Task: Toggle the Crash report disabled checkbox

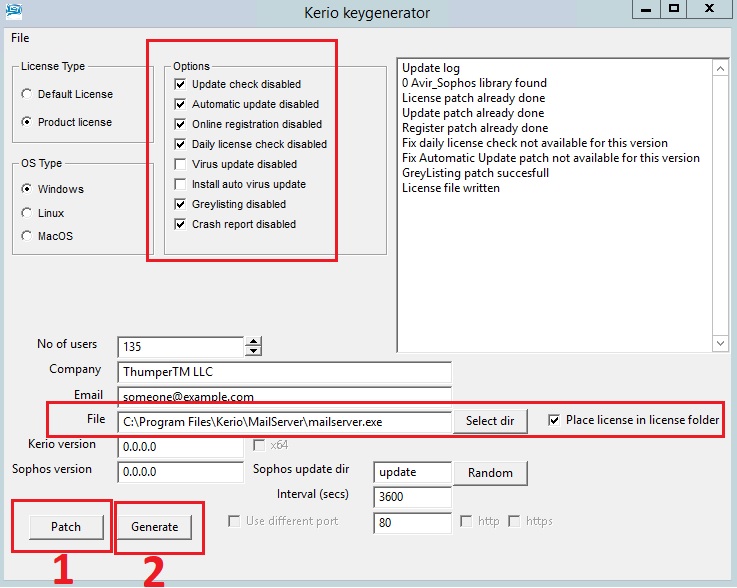Action: click(180, 224)
